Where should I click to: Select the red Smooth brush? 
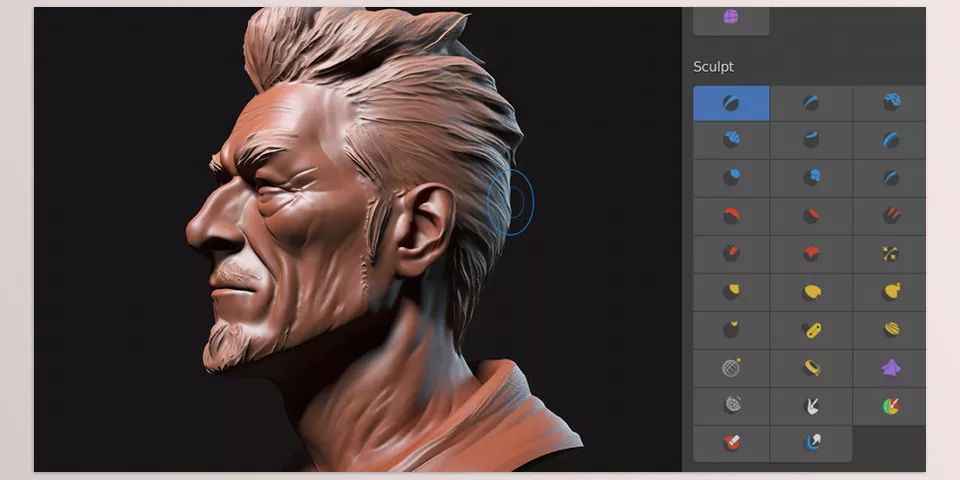click(731, 216)
